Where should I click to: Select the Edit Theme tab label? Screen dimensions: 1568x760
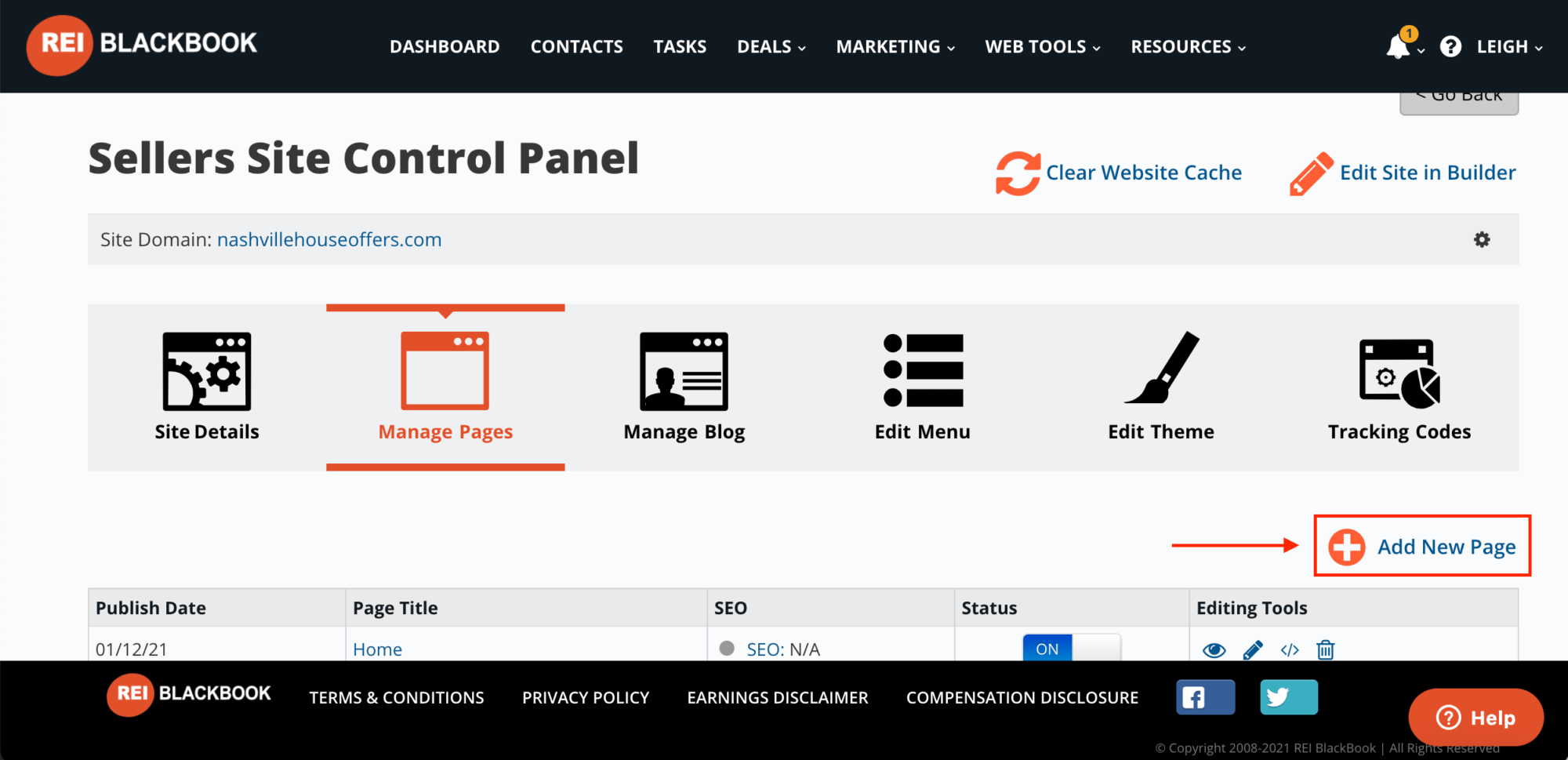[1161, 432]
